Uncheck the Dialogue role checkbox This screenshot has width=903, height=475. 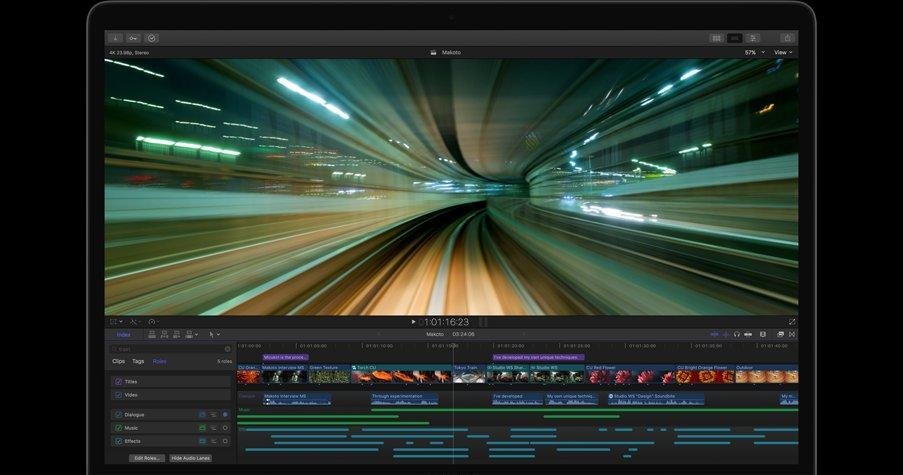[x=119, y=415]
